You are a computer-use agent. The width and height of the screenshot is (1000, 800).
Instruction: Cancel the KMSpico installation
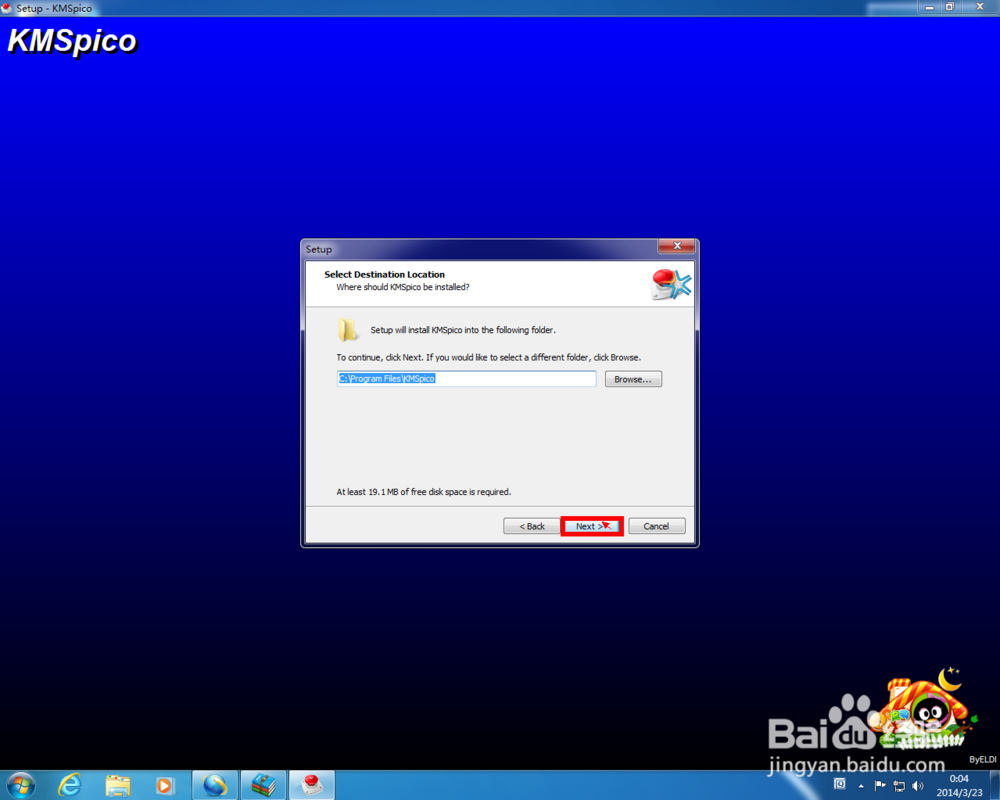(x=656, y=526)
